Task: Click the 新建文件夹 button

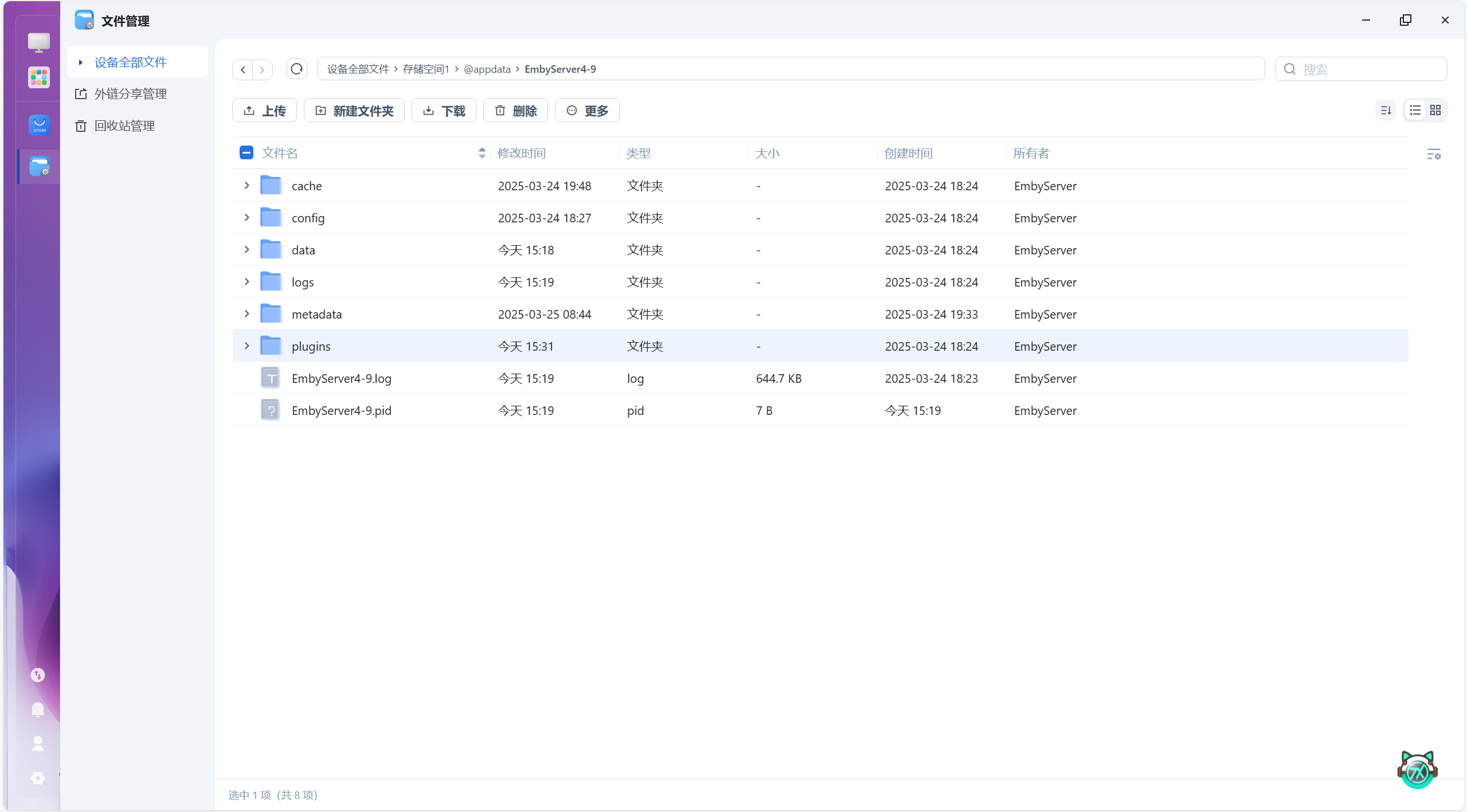Action: click(354, 110)
